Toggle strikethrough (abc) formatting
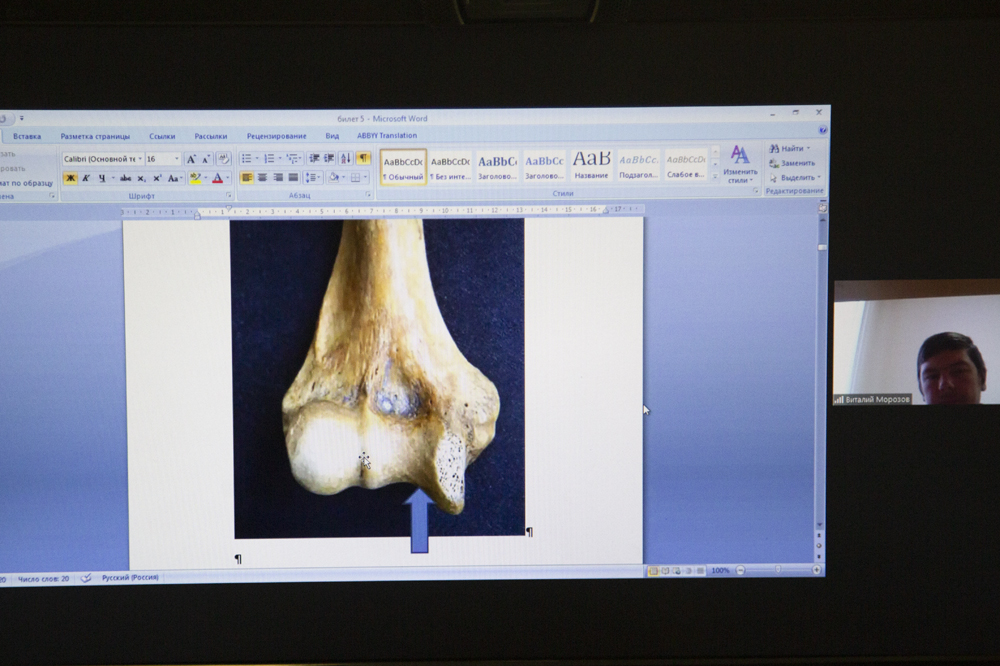The width and height of the screenshot is (1000, 666). (126, 179)
